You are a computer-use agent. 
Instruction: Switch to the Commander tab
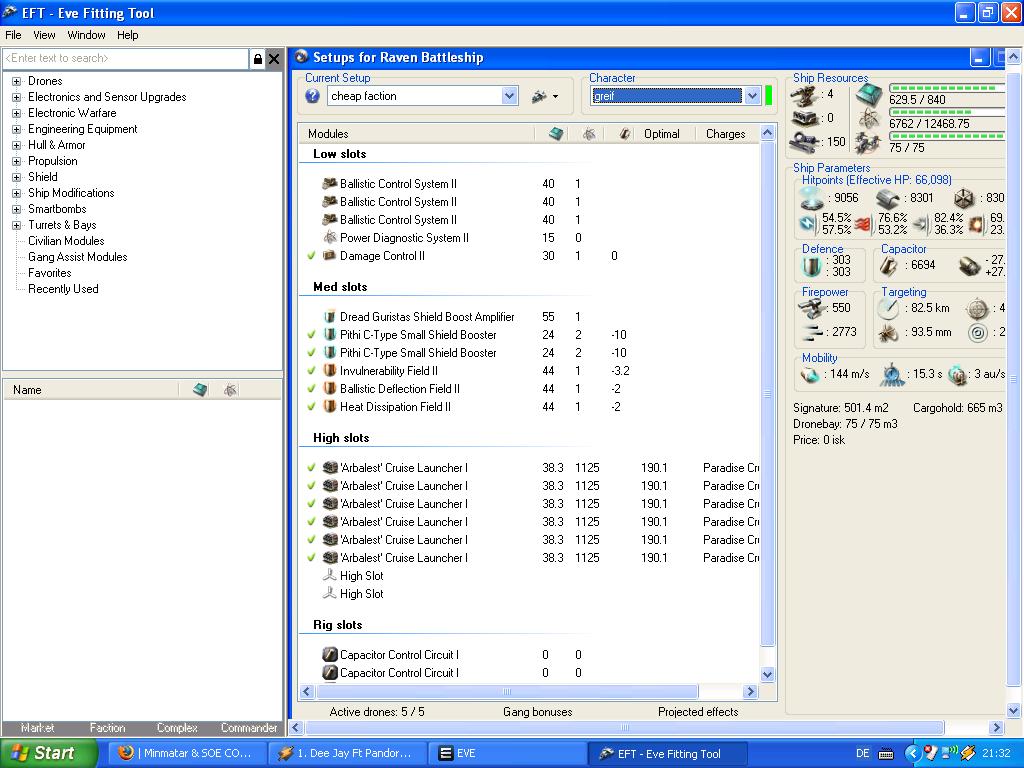249,728
